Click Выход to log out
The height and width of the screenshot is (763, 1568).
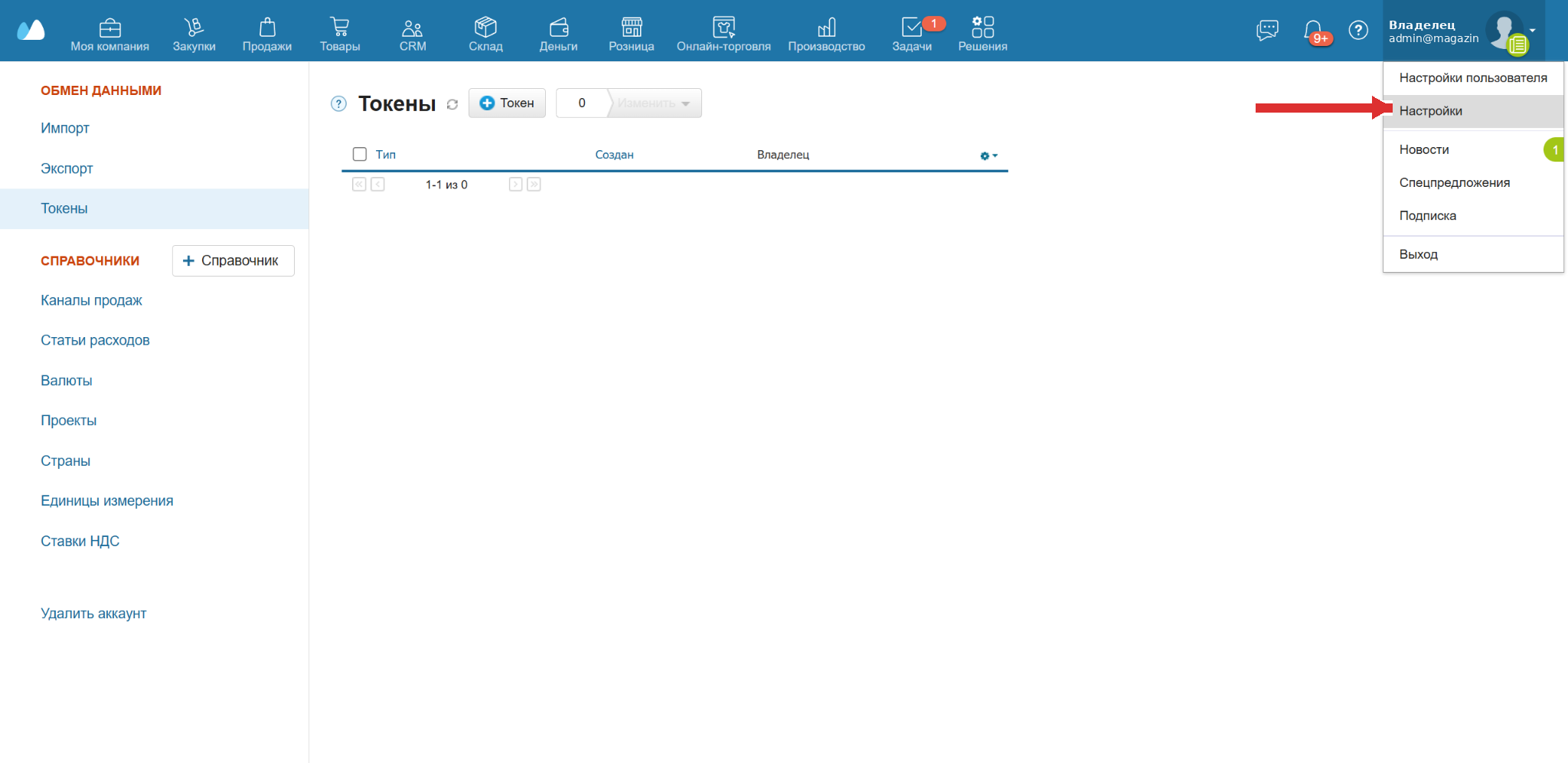tap(1473, 254)
